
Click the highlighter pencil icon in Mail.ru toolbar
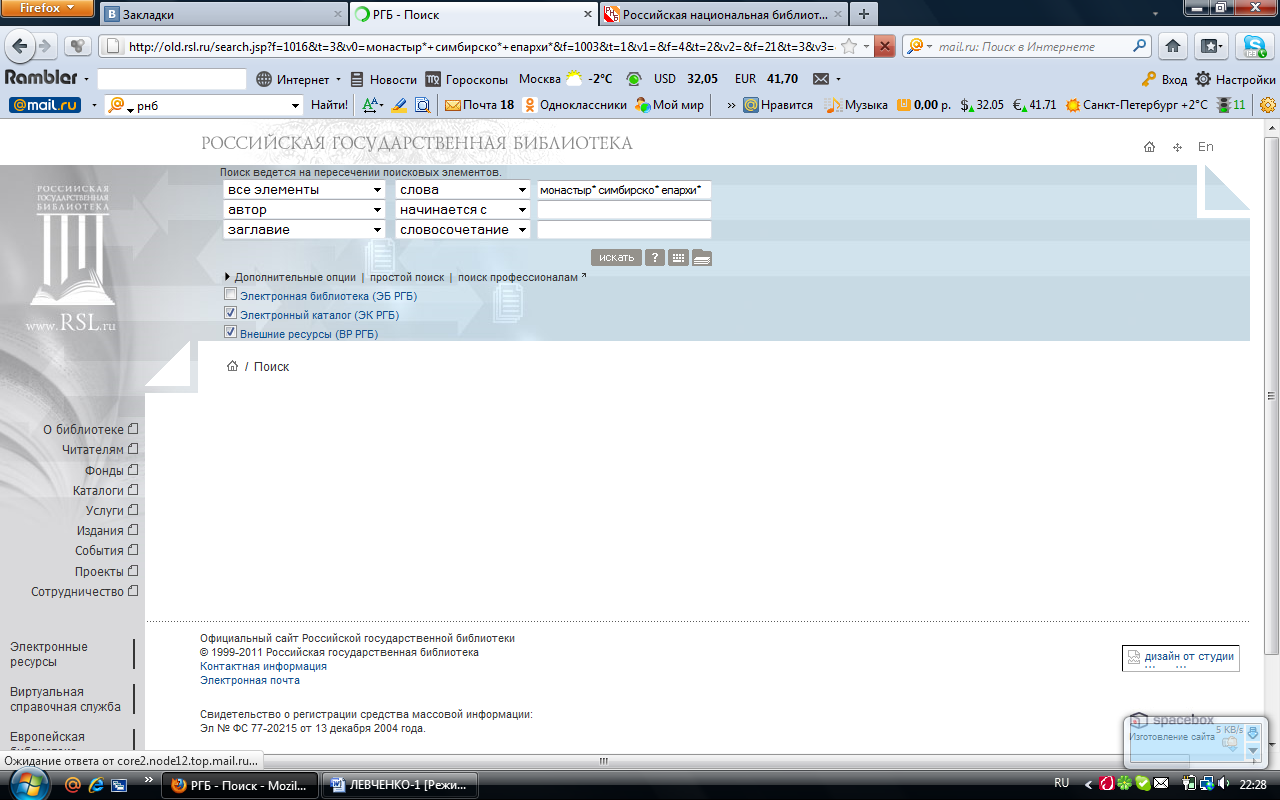click(399, 104)
